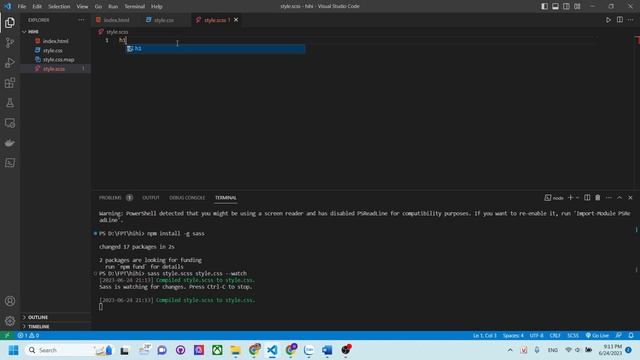Screen dimensions: 640x360
Task: Select style.scss in the Explorer tree
Action: point(56,69)
